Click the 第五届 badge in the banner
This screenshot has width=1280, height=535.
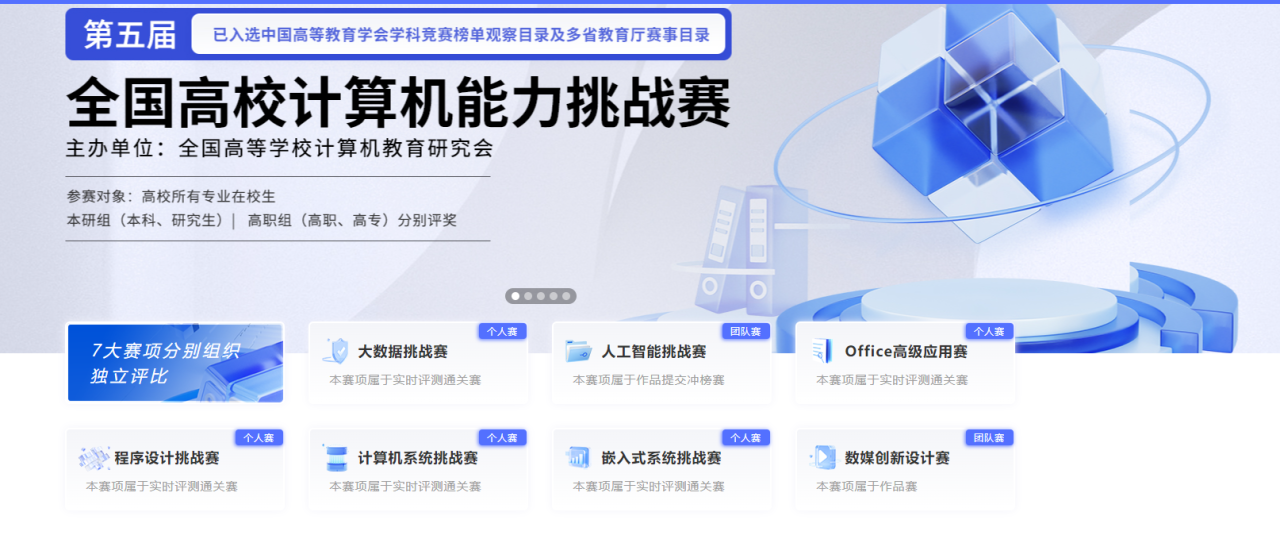129,35
